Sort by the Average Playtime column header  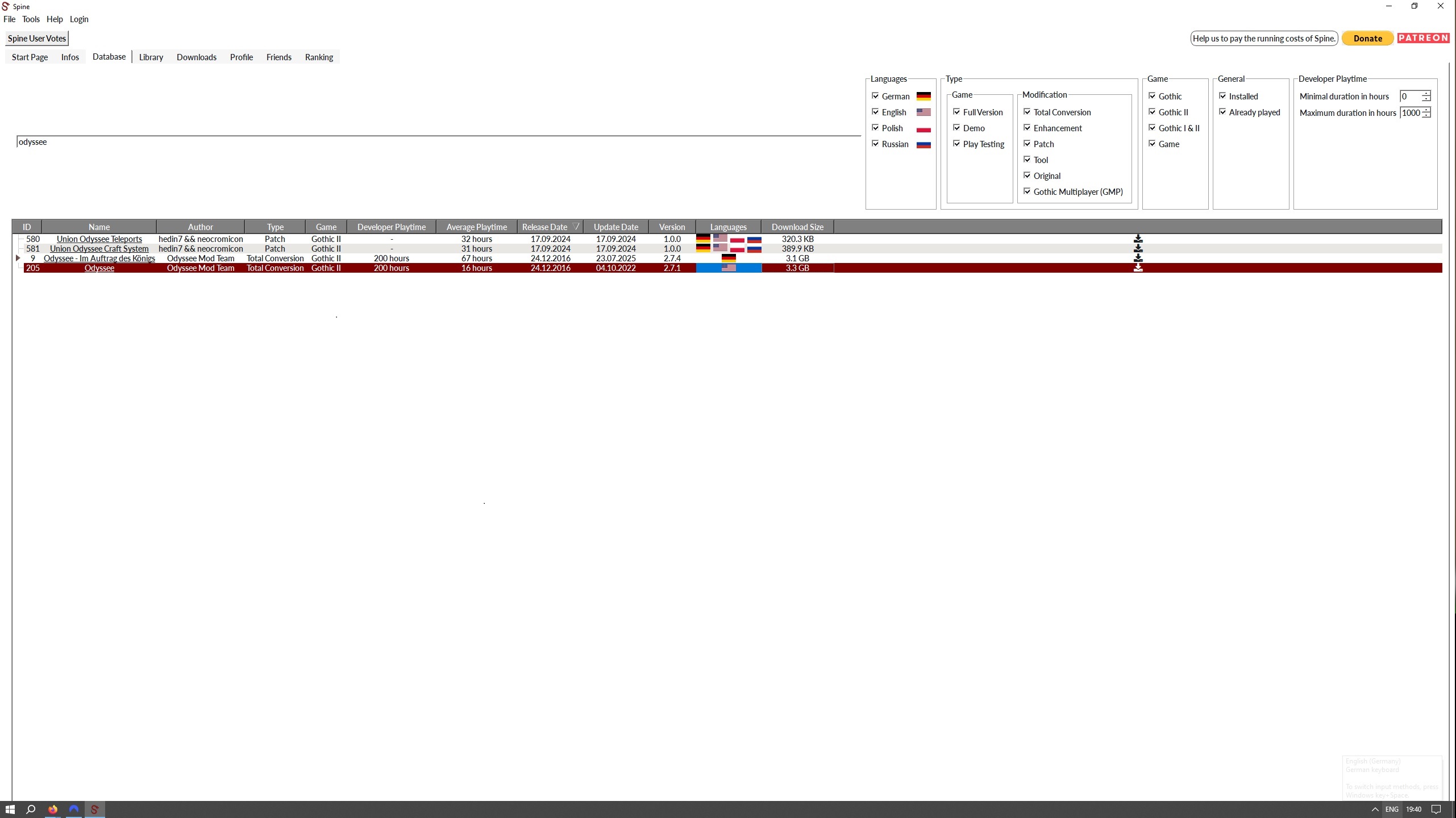(476, 227)
